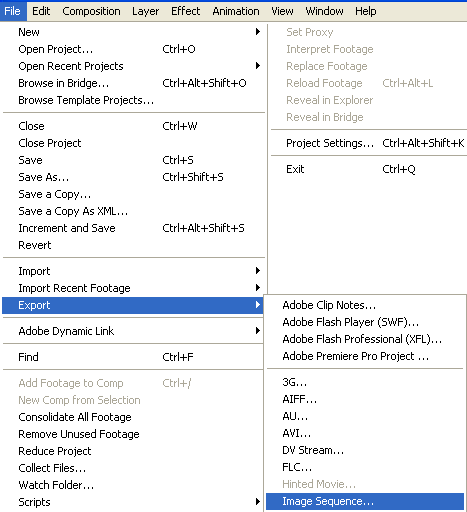Select Browse Template Projects...

pyautogui.click(x=133, y=100)
